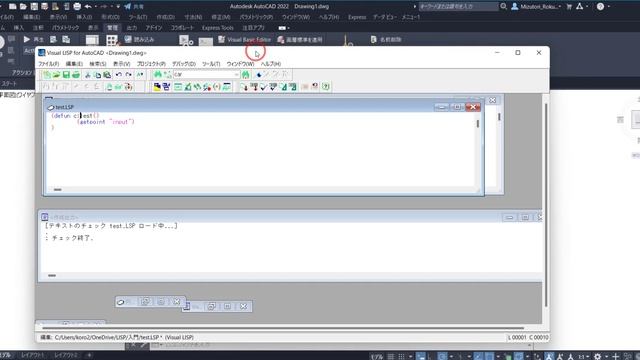Click the Replace icon next to Find binoculars
This screenshot has height=360, width=640.
[167, 74]
